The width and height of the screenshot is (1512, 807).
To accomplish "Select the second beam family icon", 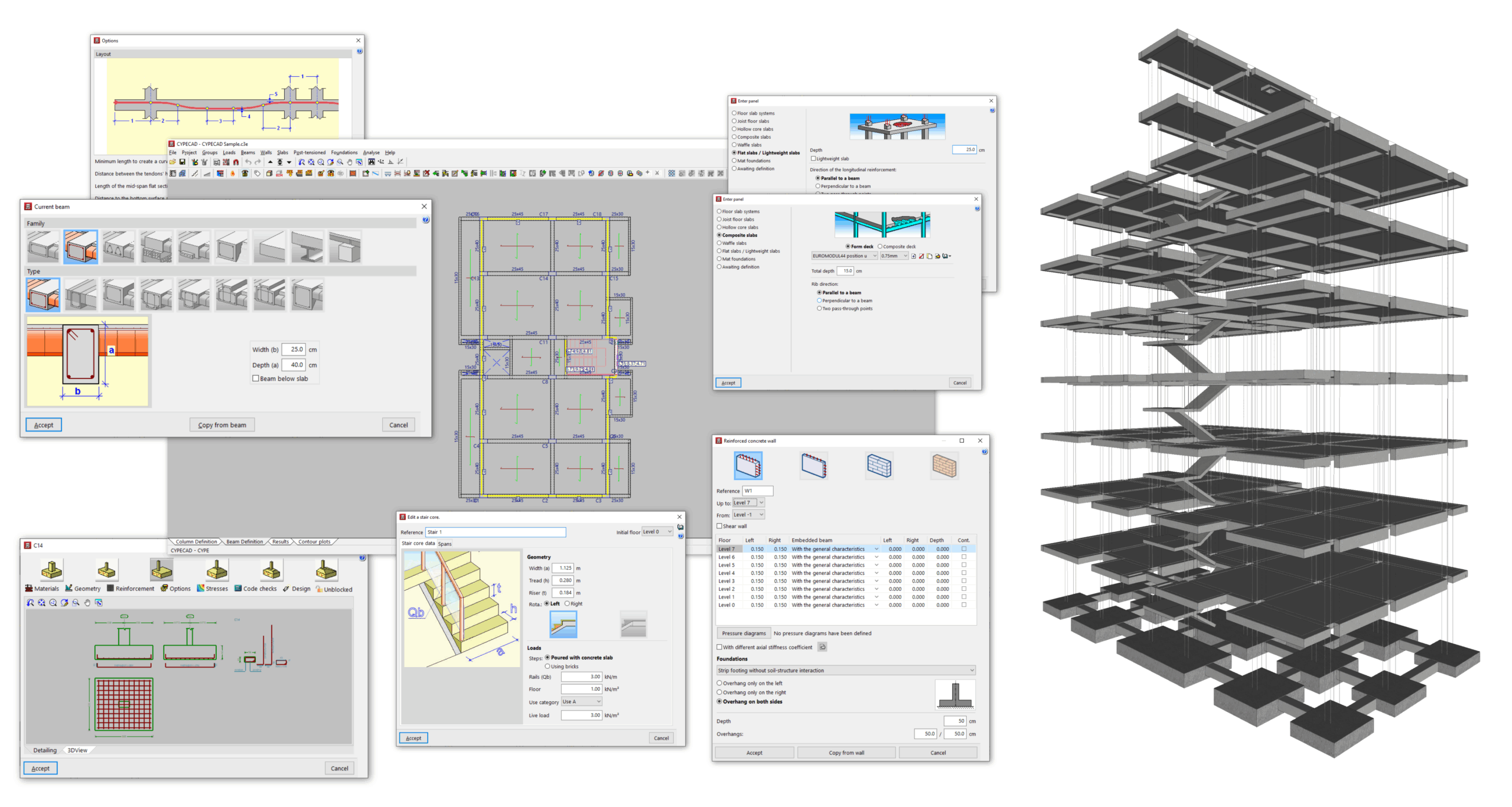I will (81, 247).
